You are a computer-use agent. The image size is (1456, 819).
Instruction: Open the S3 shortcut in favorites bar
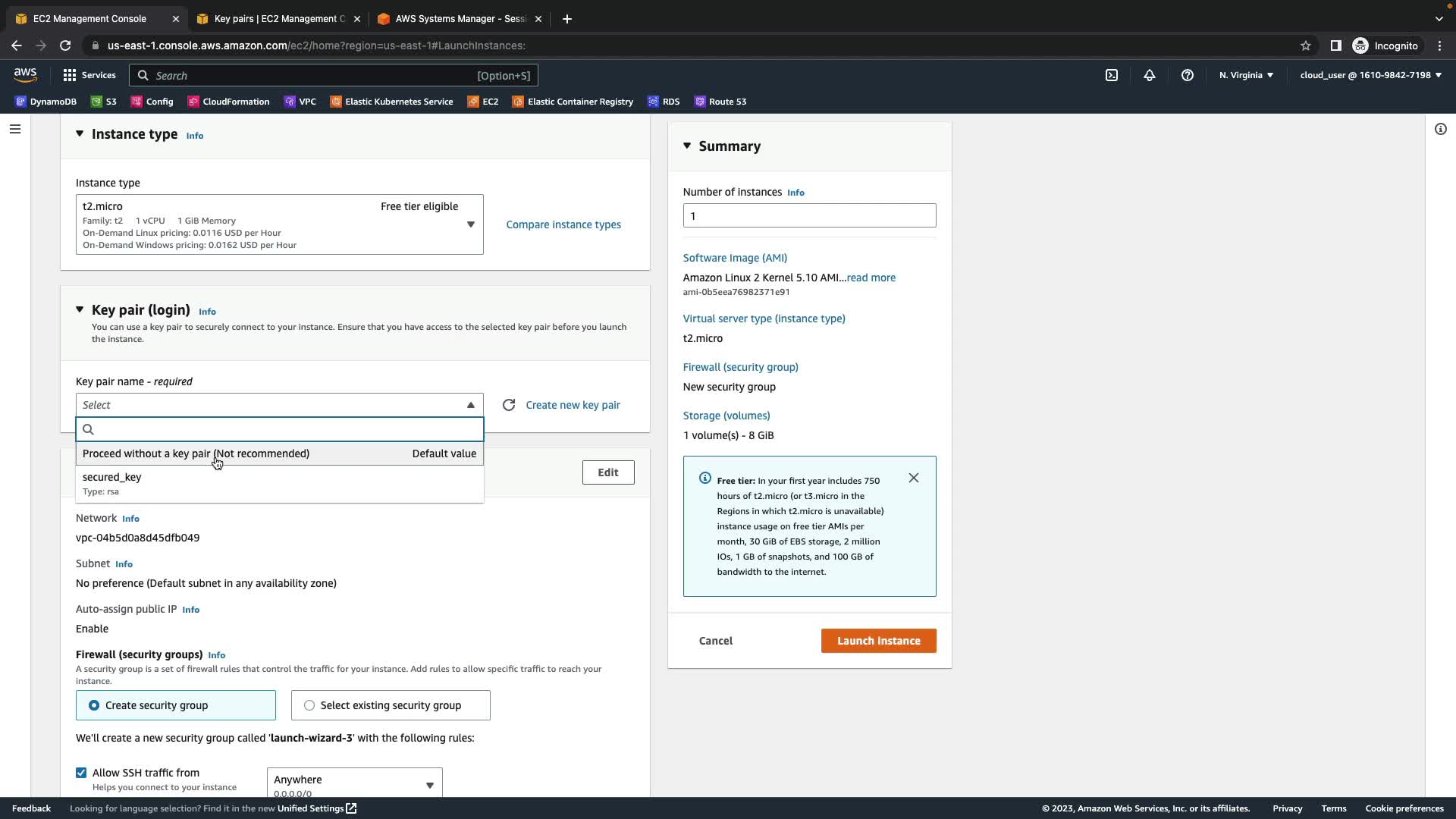pos(103,102)
